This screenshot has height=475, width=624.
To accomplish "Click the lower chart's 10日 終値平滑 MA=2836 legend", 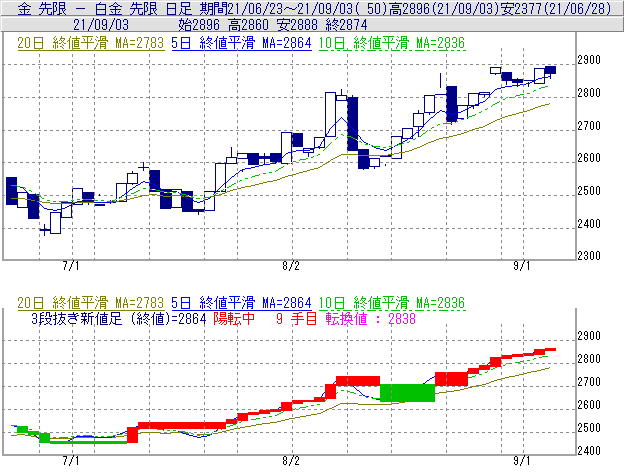I will tap(392, 303).
